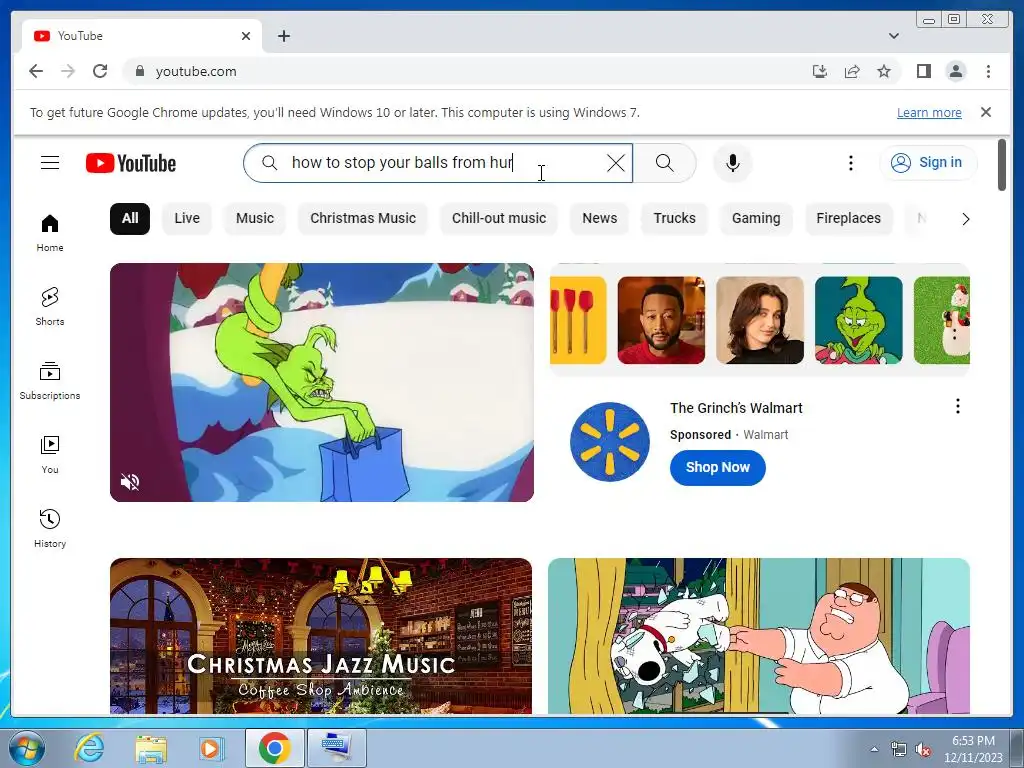Reload the YouTube page
The width and height of the screenshot is (1024, 768).
100,71
